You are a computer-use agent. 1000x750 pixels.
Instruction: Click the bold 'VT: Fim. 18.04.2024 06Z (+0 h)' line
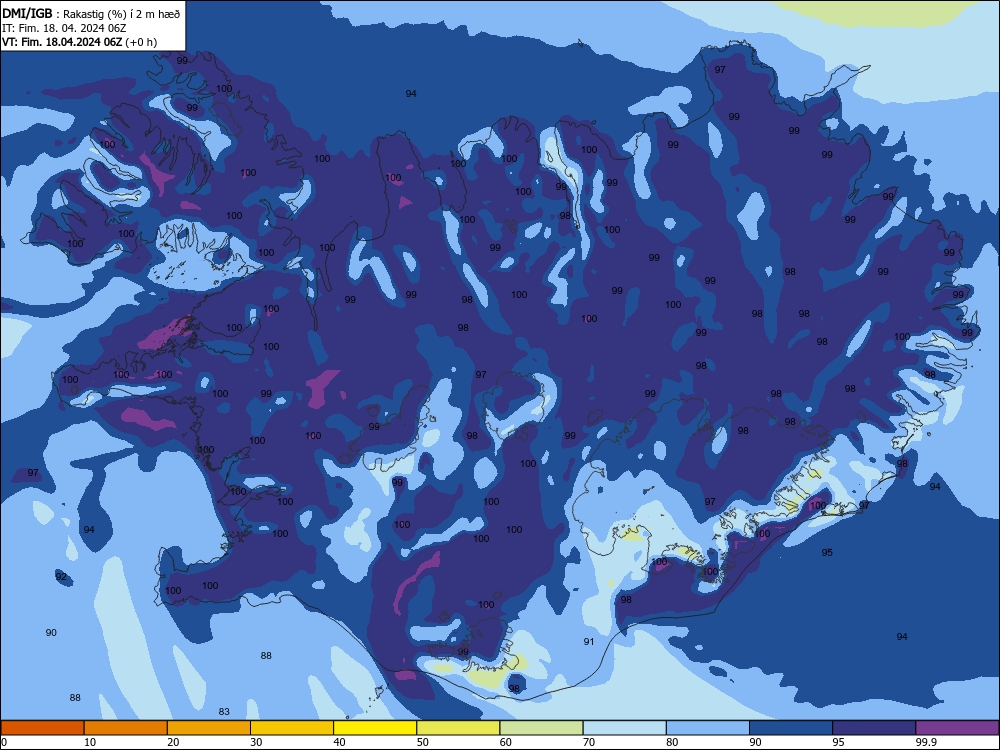pyautogui.click(x=80, y=42)
